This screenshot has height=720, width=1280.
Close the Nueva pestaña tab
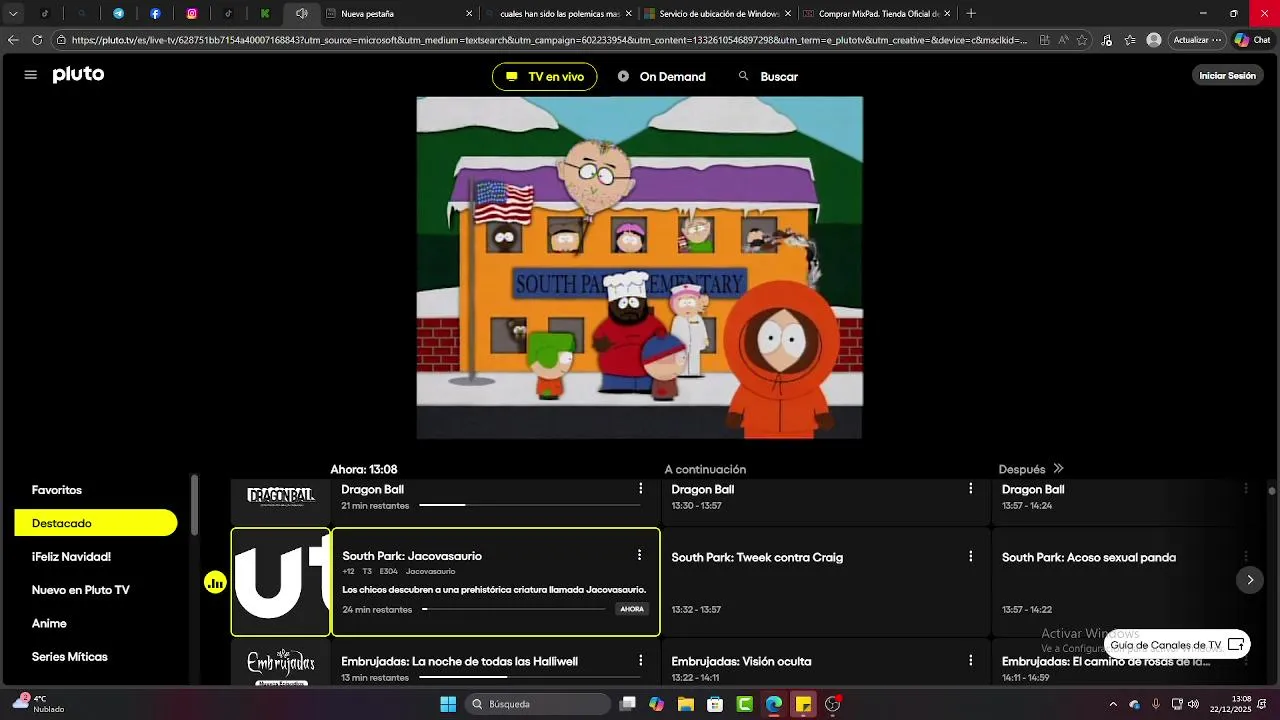coord(469,14)
